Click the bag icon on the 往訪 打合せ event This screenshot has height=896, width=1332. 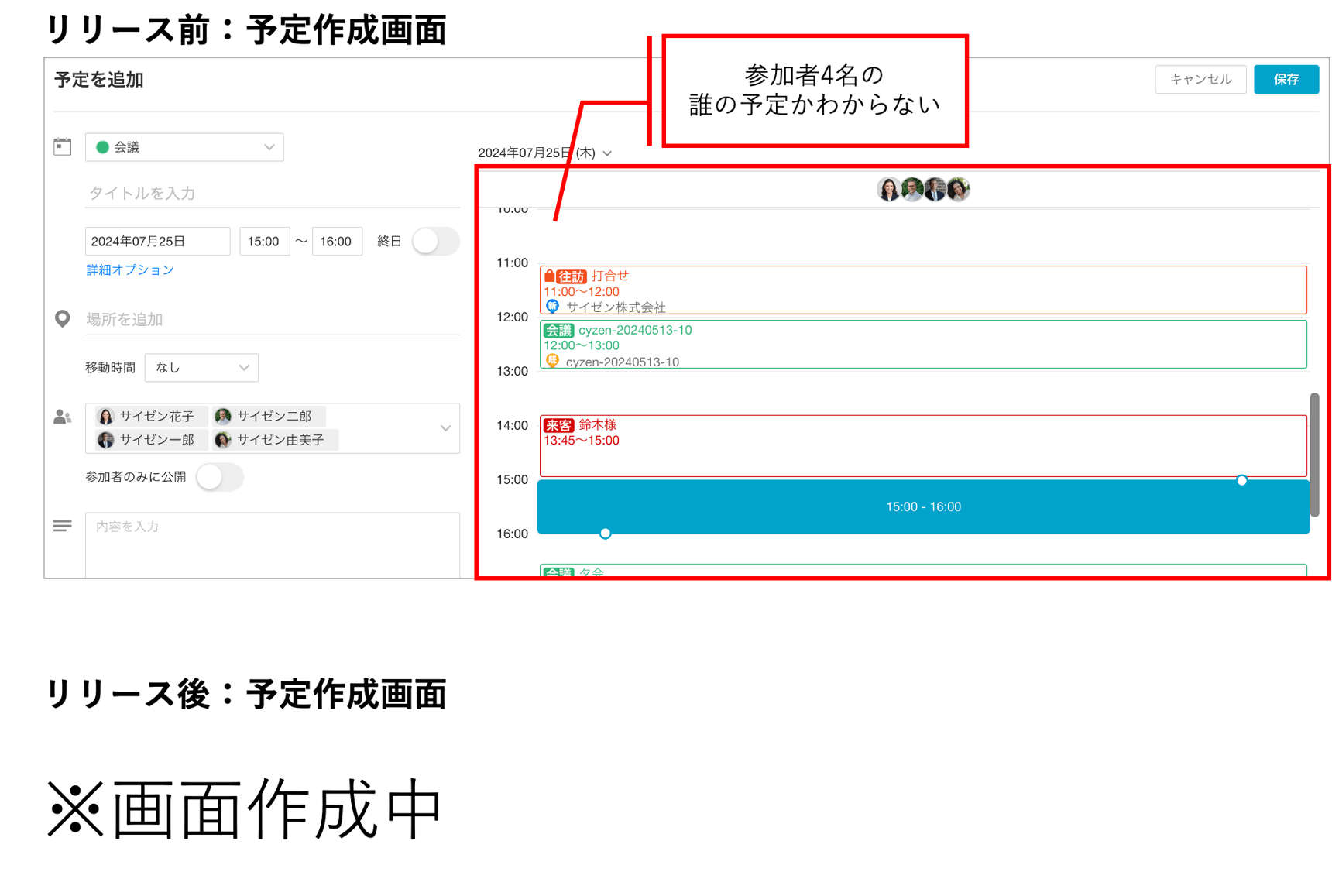point(550,276)
